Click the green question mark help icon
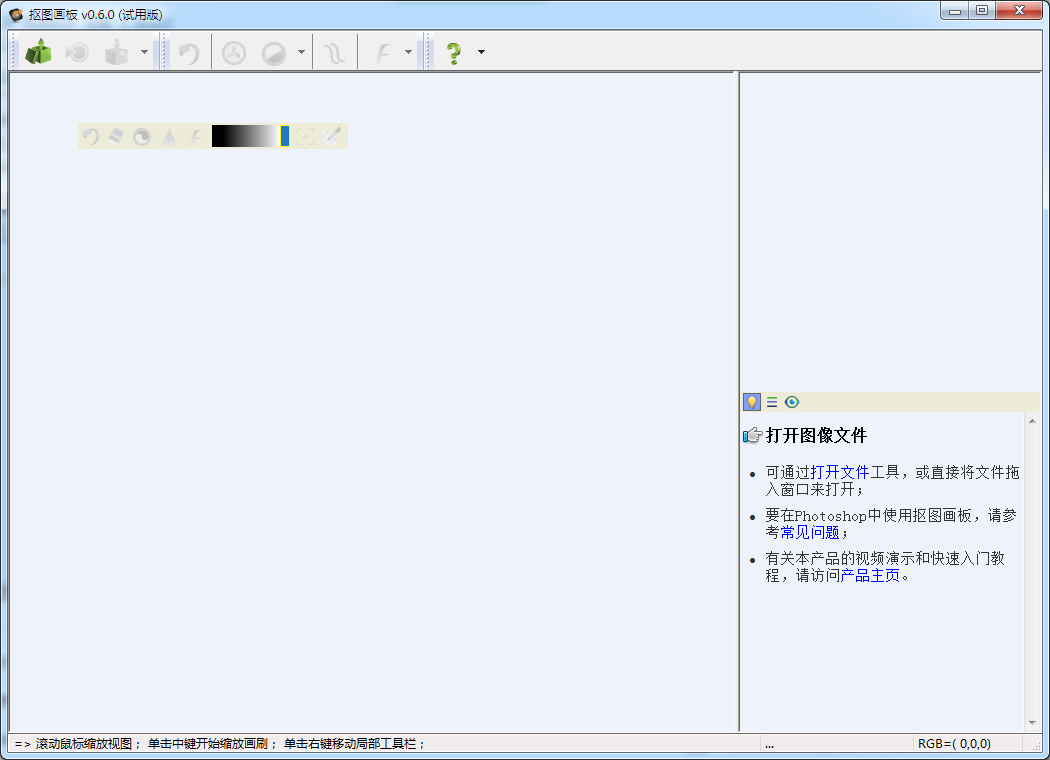Viewport: 1050px width, 760px height. click(454, 53)
